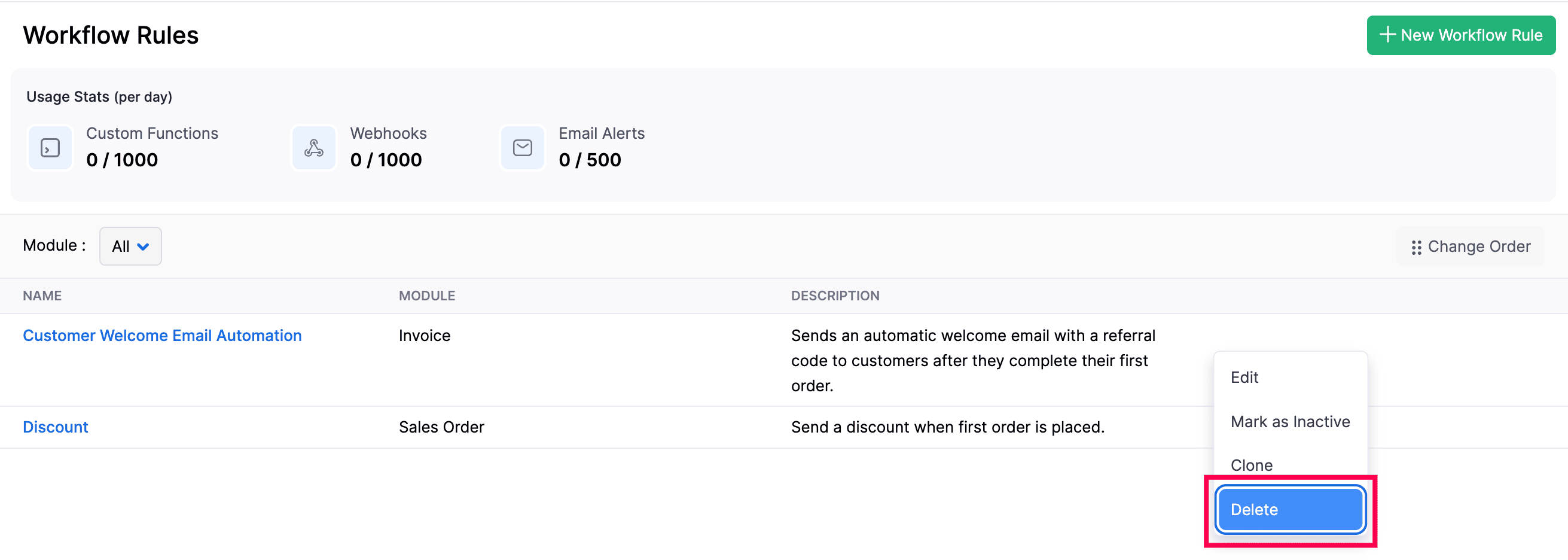1568x560 pixels.
Task: Open the Module filter dropdown
Action: click(130, 246)
